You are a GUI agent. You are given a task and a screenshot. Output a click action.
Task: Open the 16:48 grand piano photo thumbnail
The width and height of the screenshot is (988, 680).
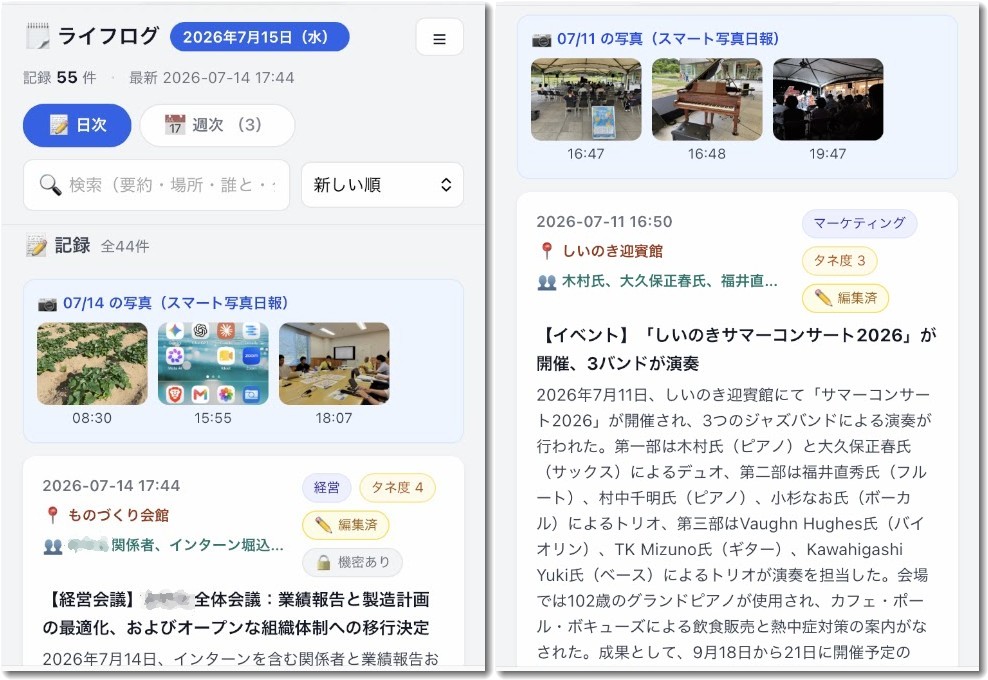point(706,99)
